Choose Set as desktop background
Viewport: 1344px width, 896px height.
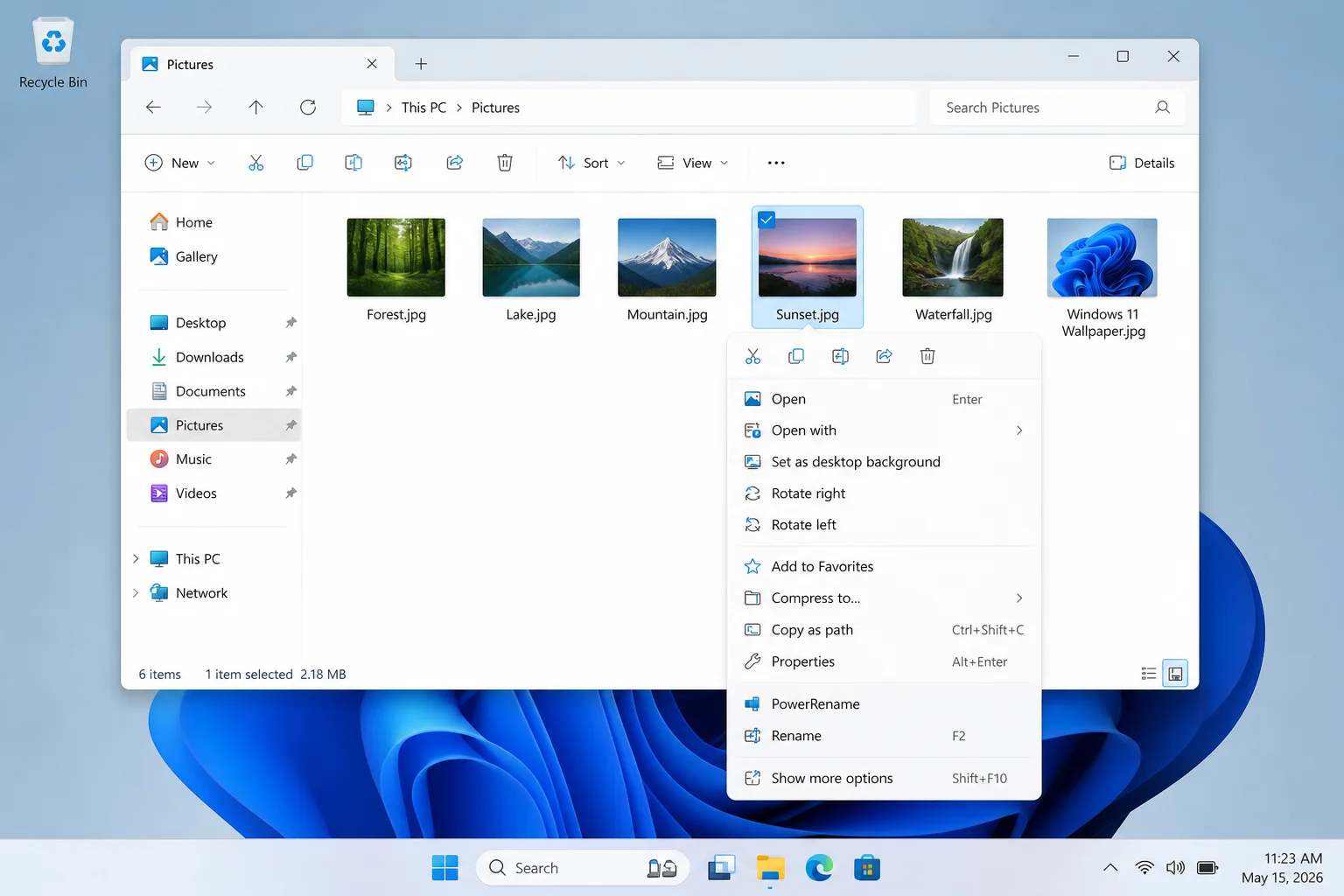884,462
